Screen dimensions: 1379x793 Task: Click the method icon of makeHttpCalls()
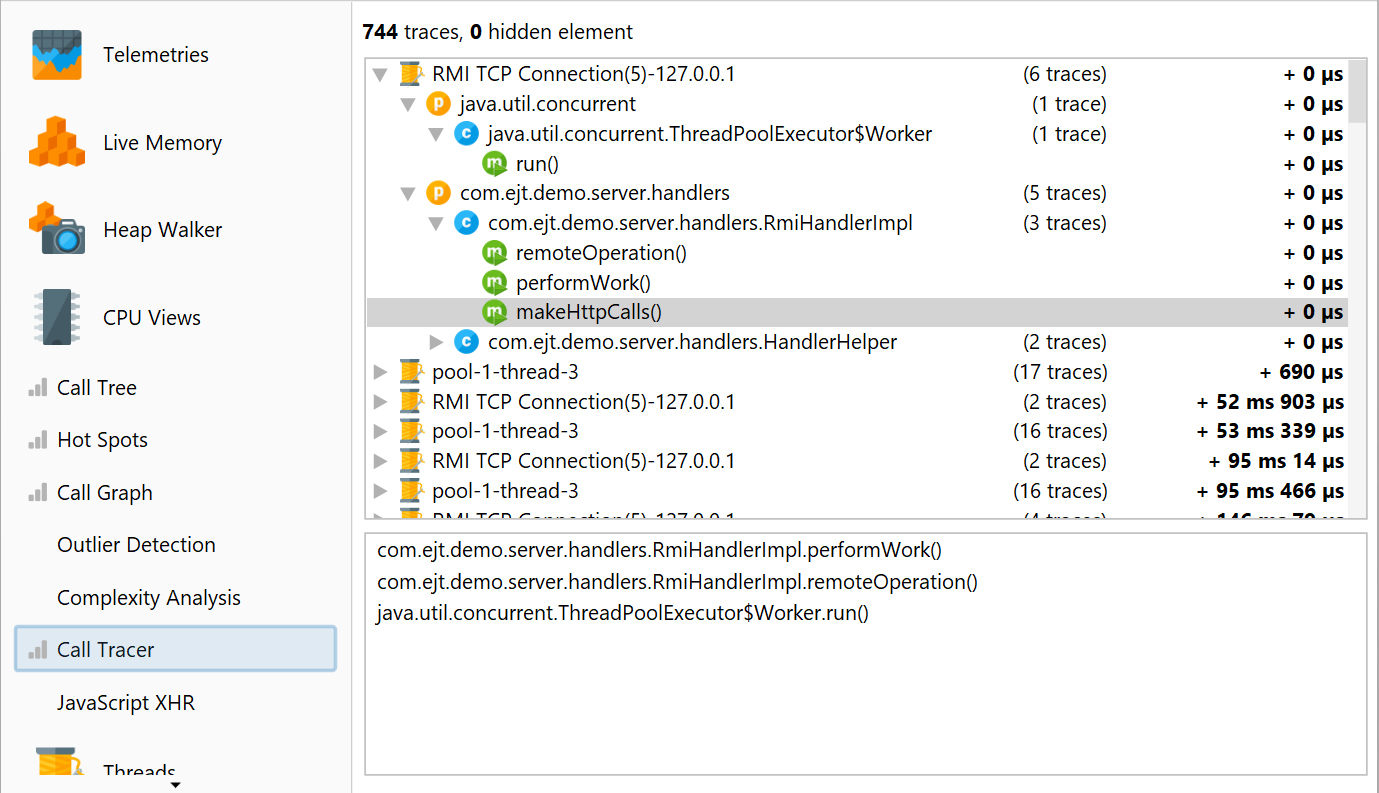[x=494, y=312]
